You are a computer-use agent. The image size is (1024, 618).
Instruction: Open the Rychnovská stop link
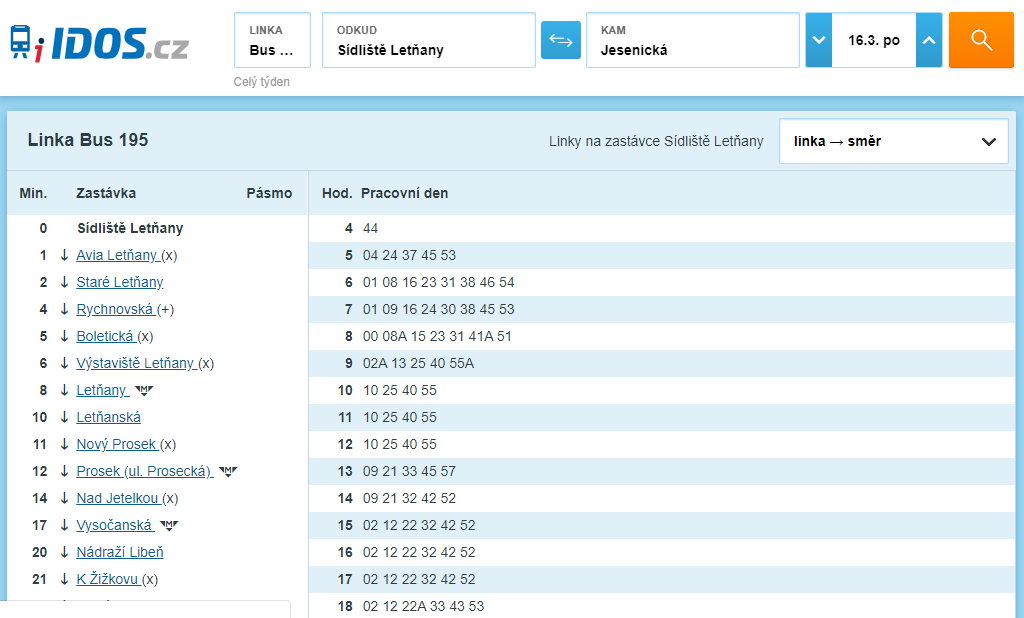(x=114, y=309)
